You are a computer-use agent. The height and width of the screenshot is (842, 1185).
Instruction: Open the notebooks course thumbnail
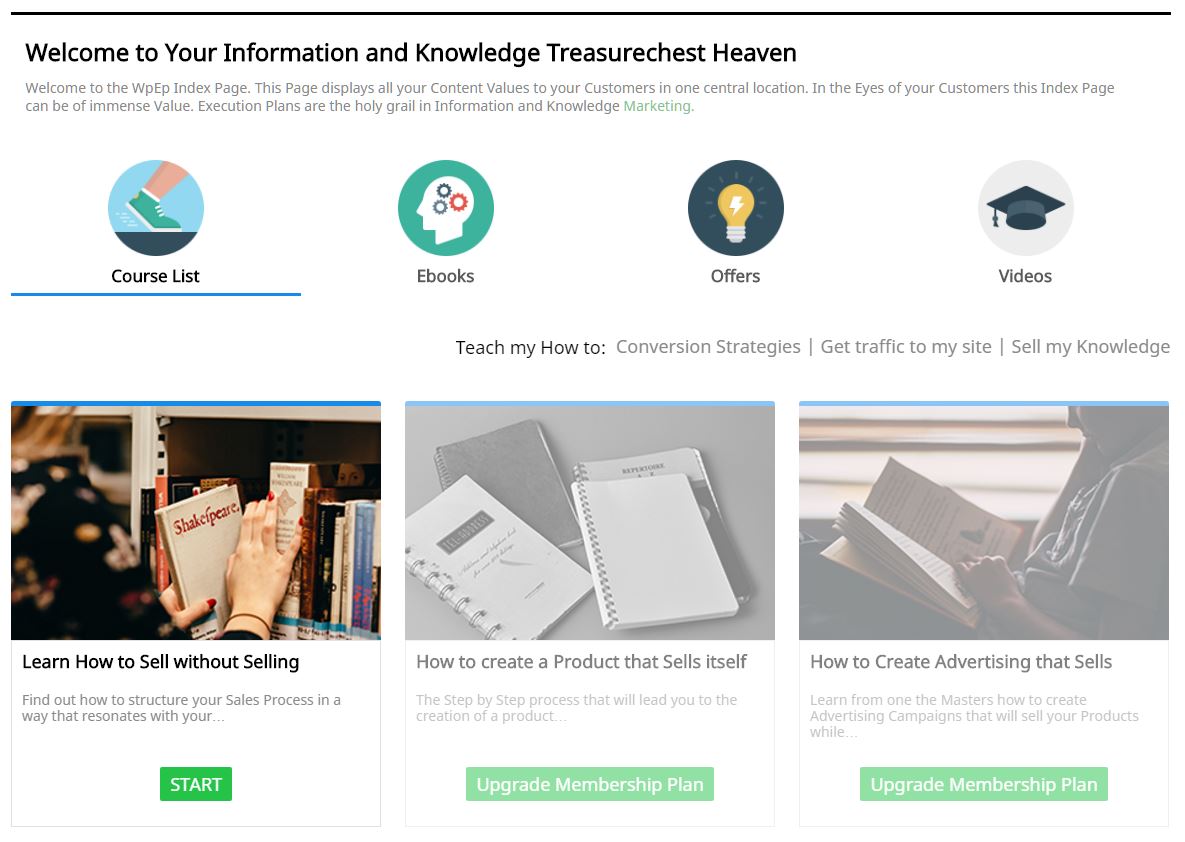click(589, 523)
